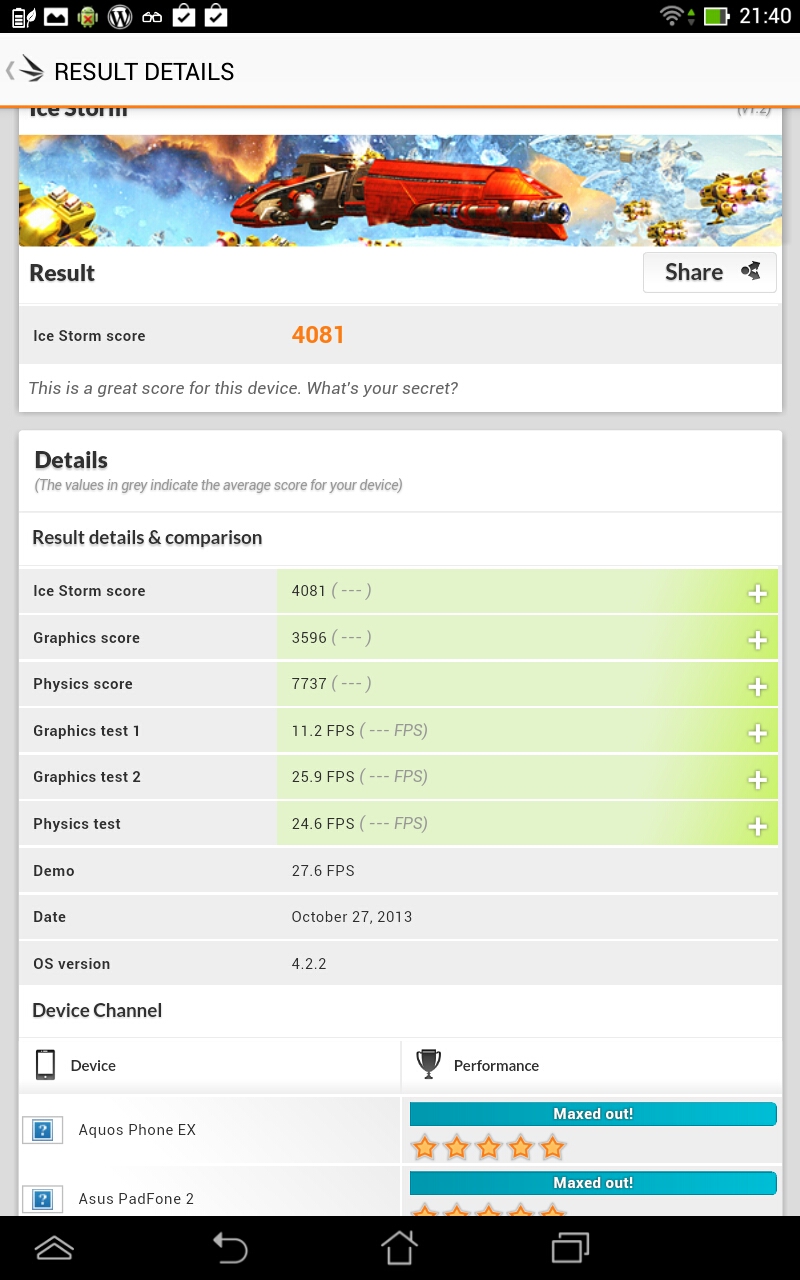Screen dimensions: 800x1280
Task: Click the Maxed out bar for Aquos Phone EX
Action: click(593, 1114)
